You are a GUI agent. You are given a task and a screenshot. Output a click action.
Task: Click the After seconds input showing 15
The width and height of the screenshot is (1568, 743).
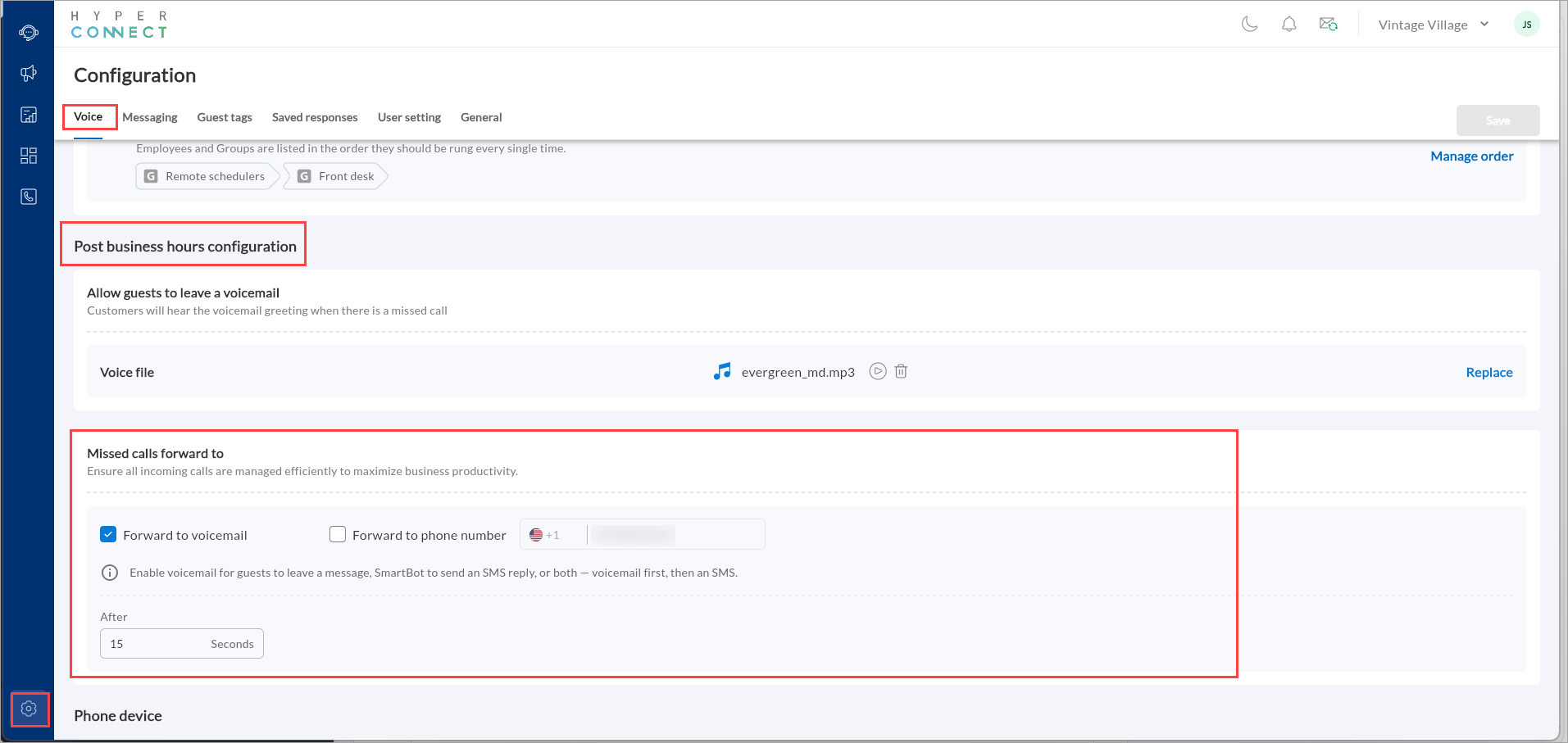[x=182, y=644]
